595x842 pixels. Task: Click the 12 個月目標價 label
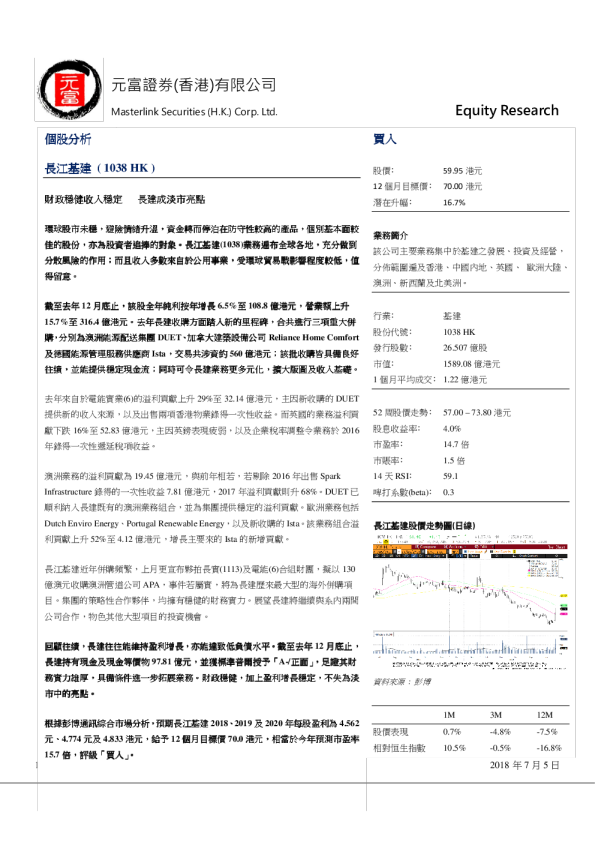point(402,186)
